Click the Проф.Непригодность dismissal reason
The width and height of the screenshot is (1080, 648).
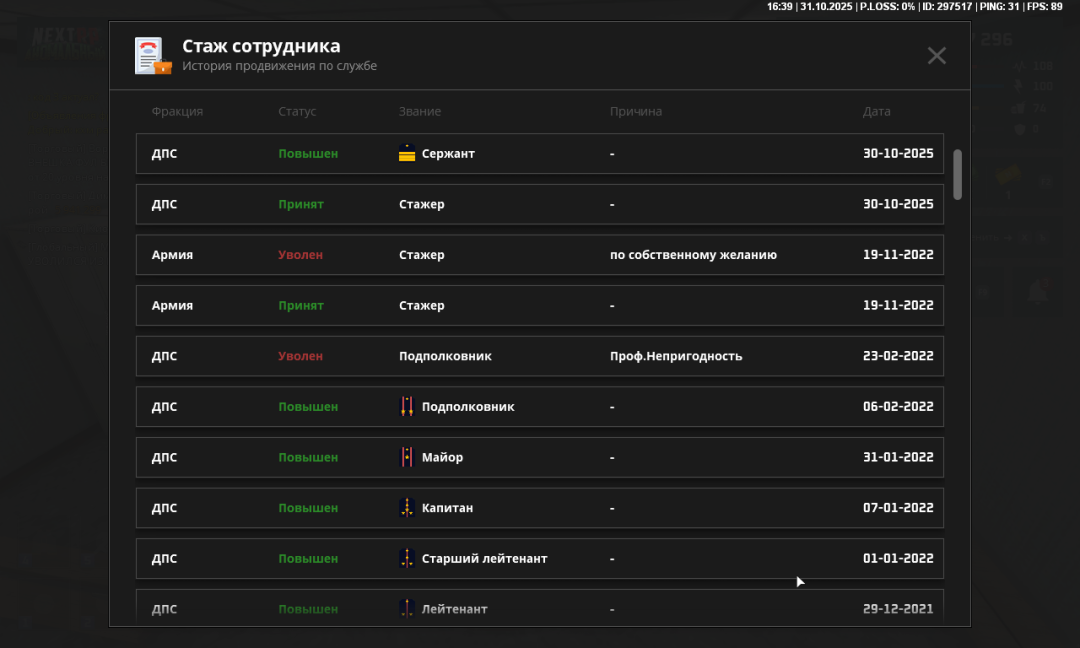[676, 356]
